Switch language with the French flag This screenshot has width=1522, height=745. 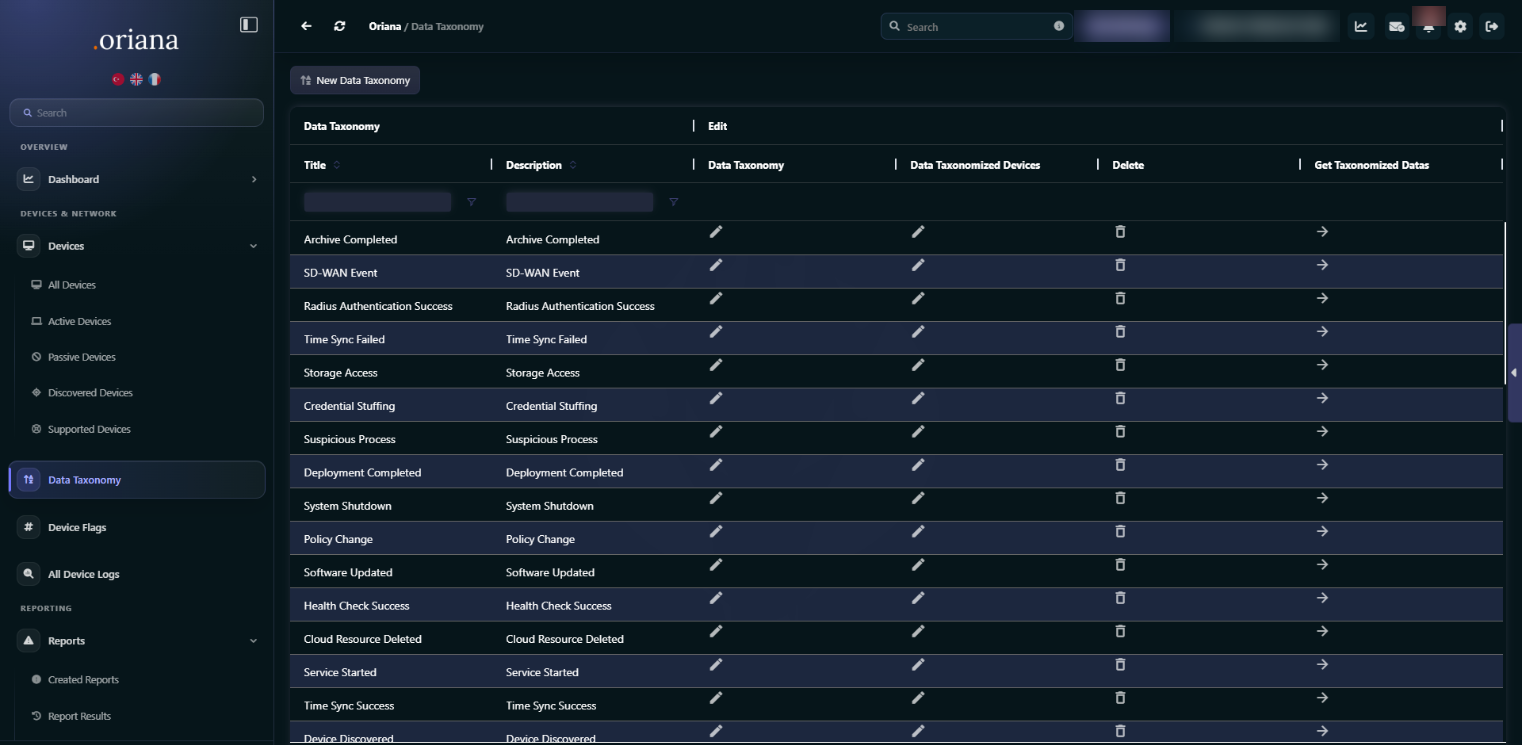[x=154, y=80]
